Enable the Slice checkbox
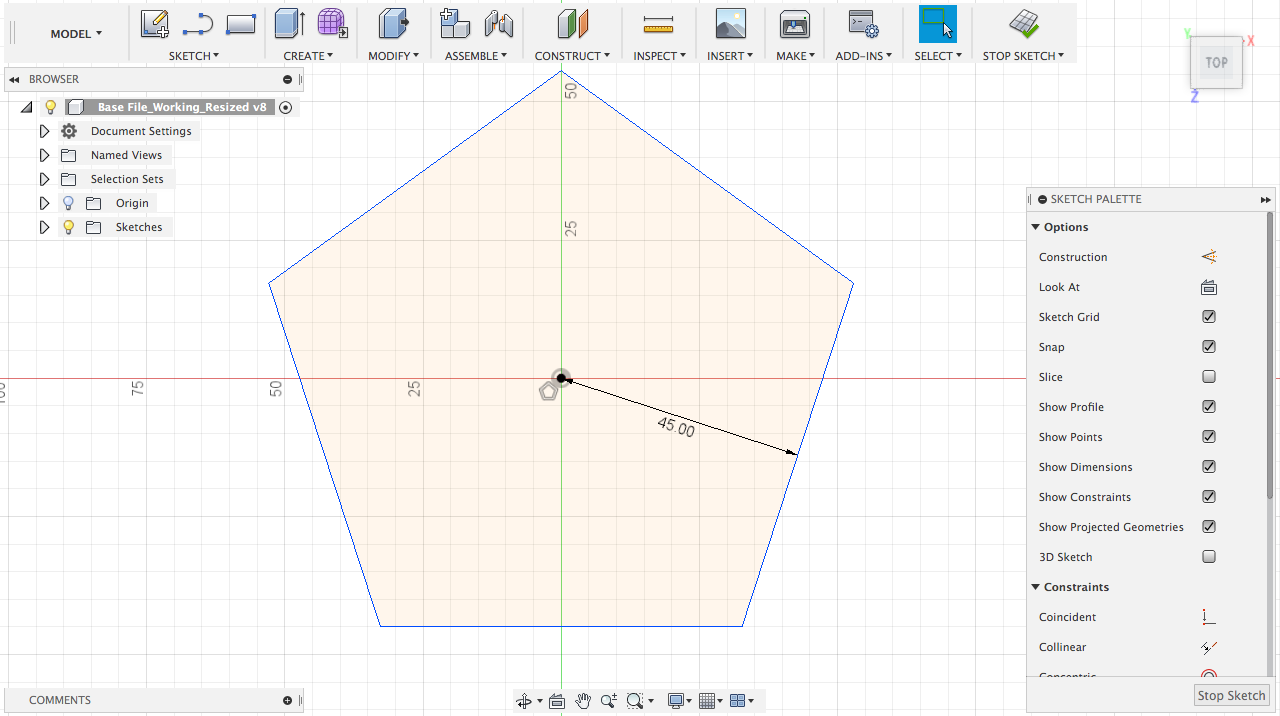 1209,377
